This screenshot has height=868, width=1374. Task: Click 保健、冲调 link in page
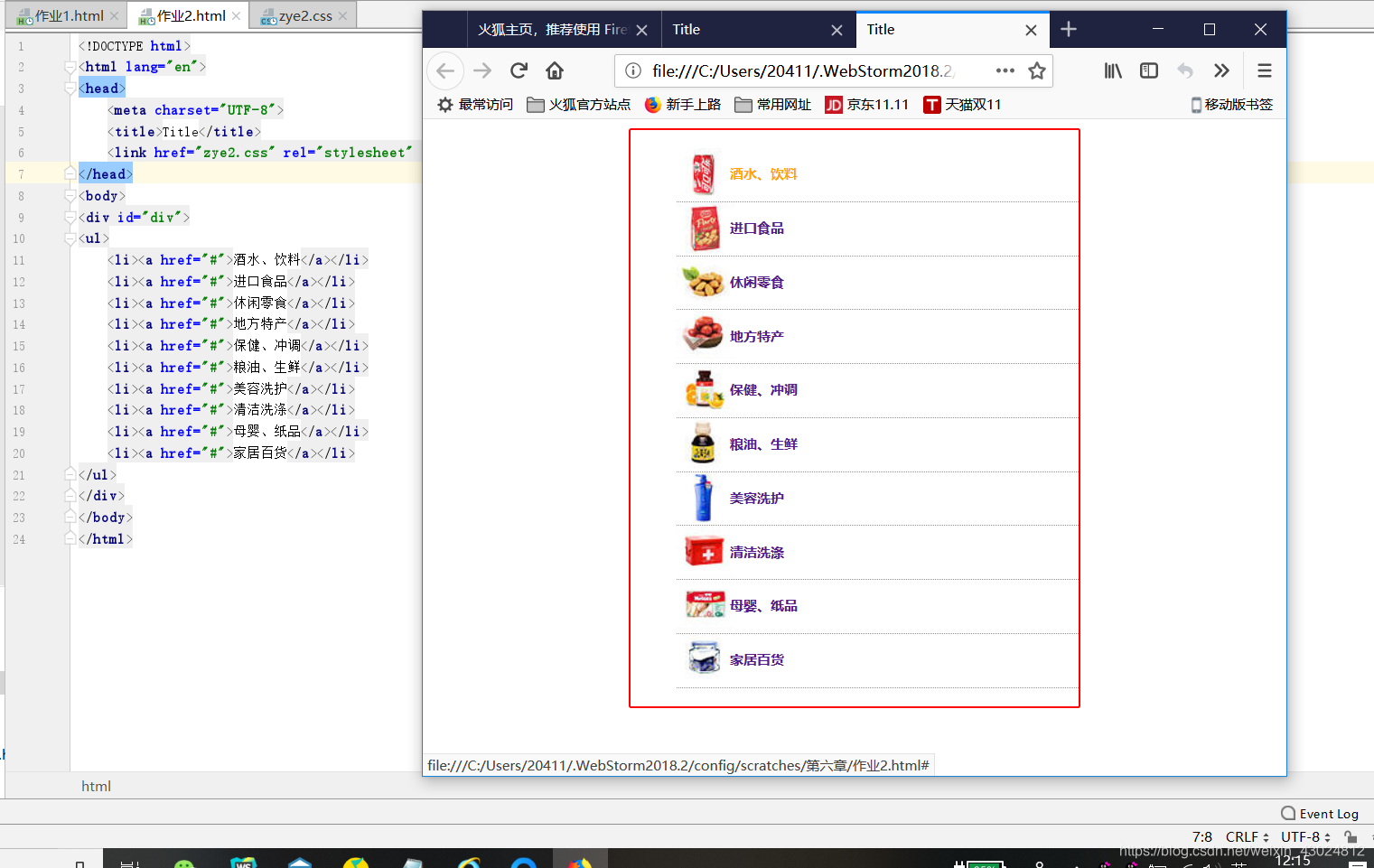click(x=763, y=390)
